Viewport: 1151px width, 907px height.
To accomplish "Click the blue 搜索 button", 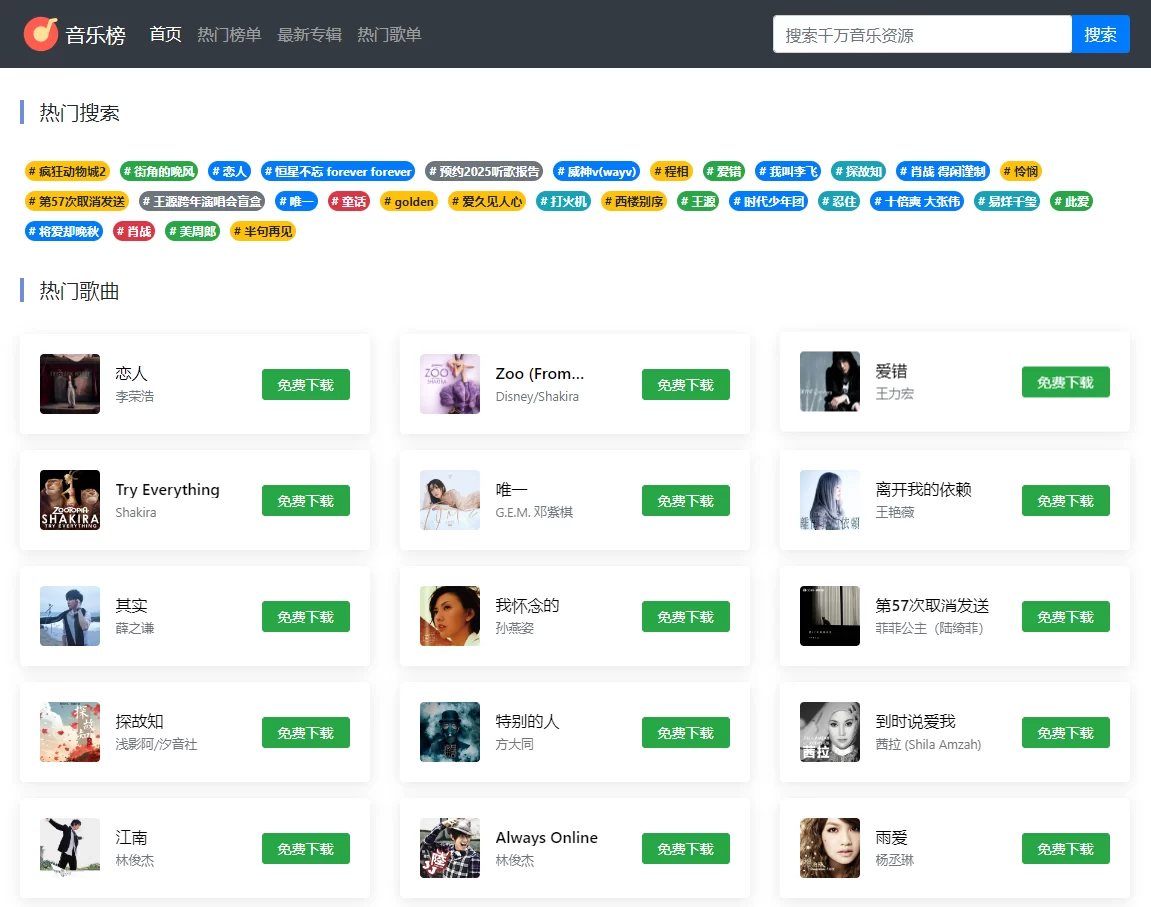I will (1100, 35).
